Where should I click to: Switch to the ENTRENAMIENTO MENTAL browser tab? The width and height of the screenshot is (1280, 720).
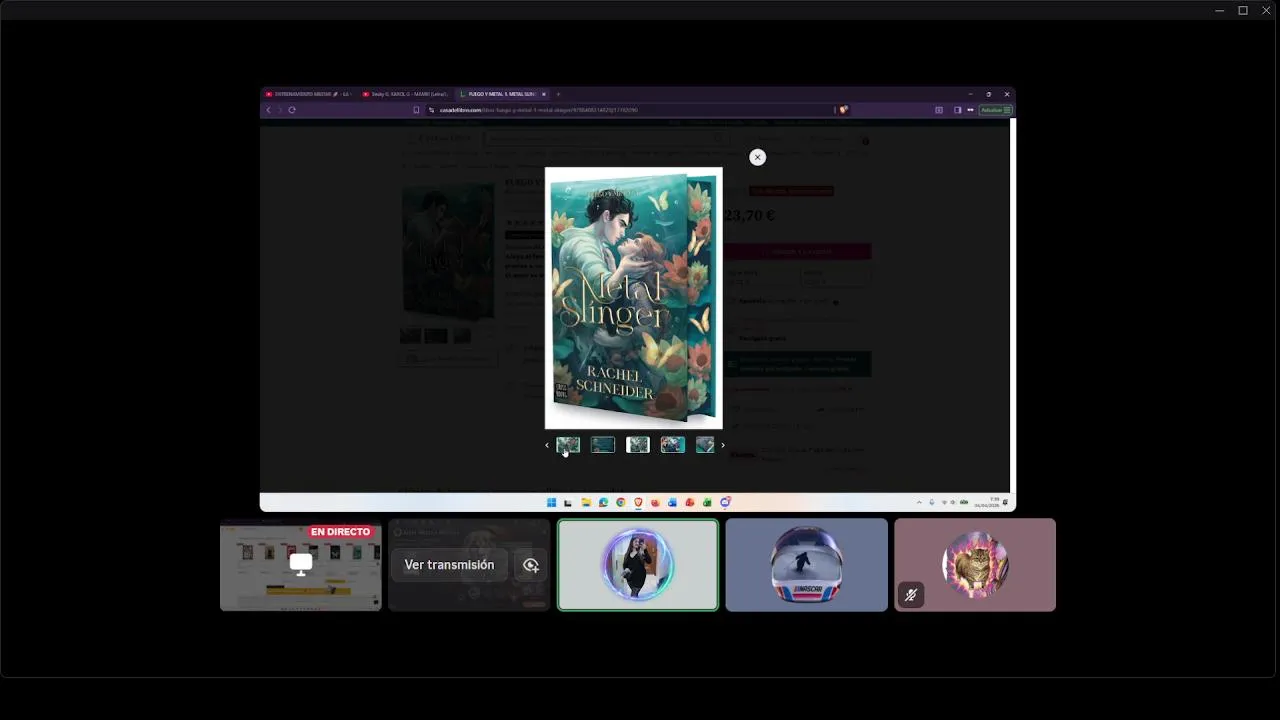coord(309,94)
